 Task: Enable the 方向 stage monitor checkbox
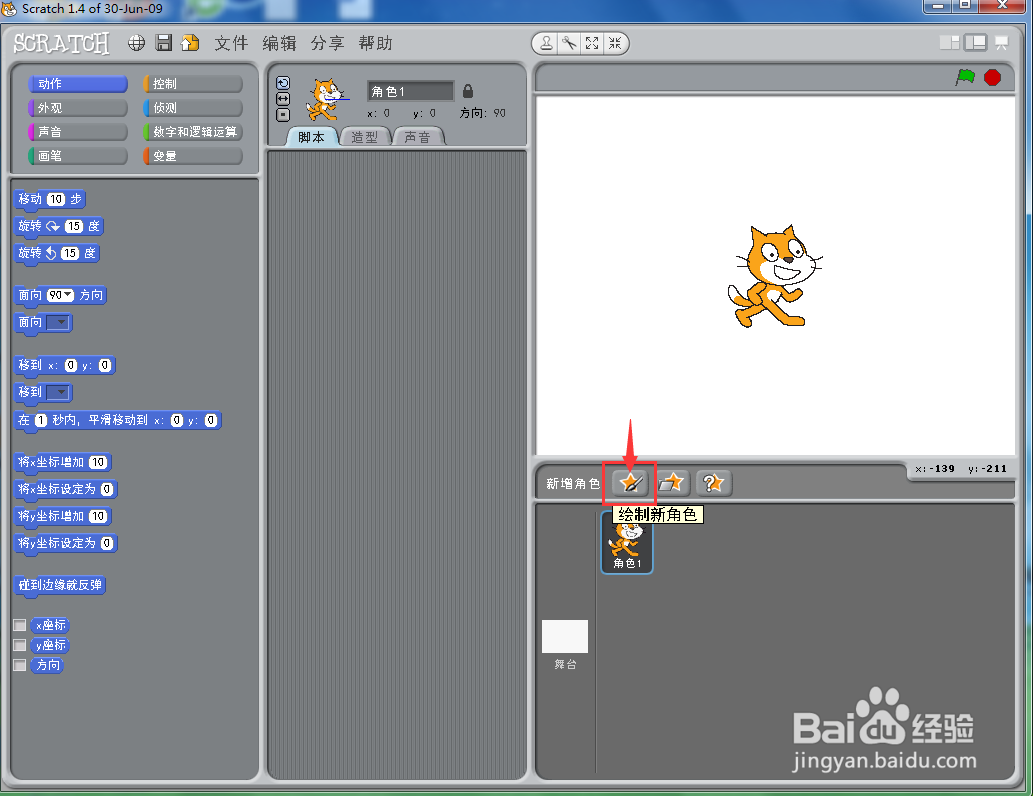[x=20, y=665]
